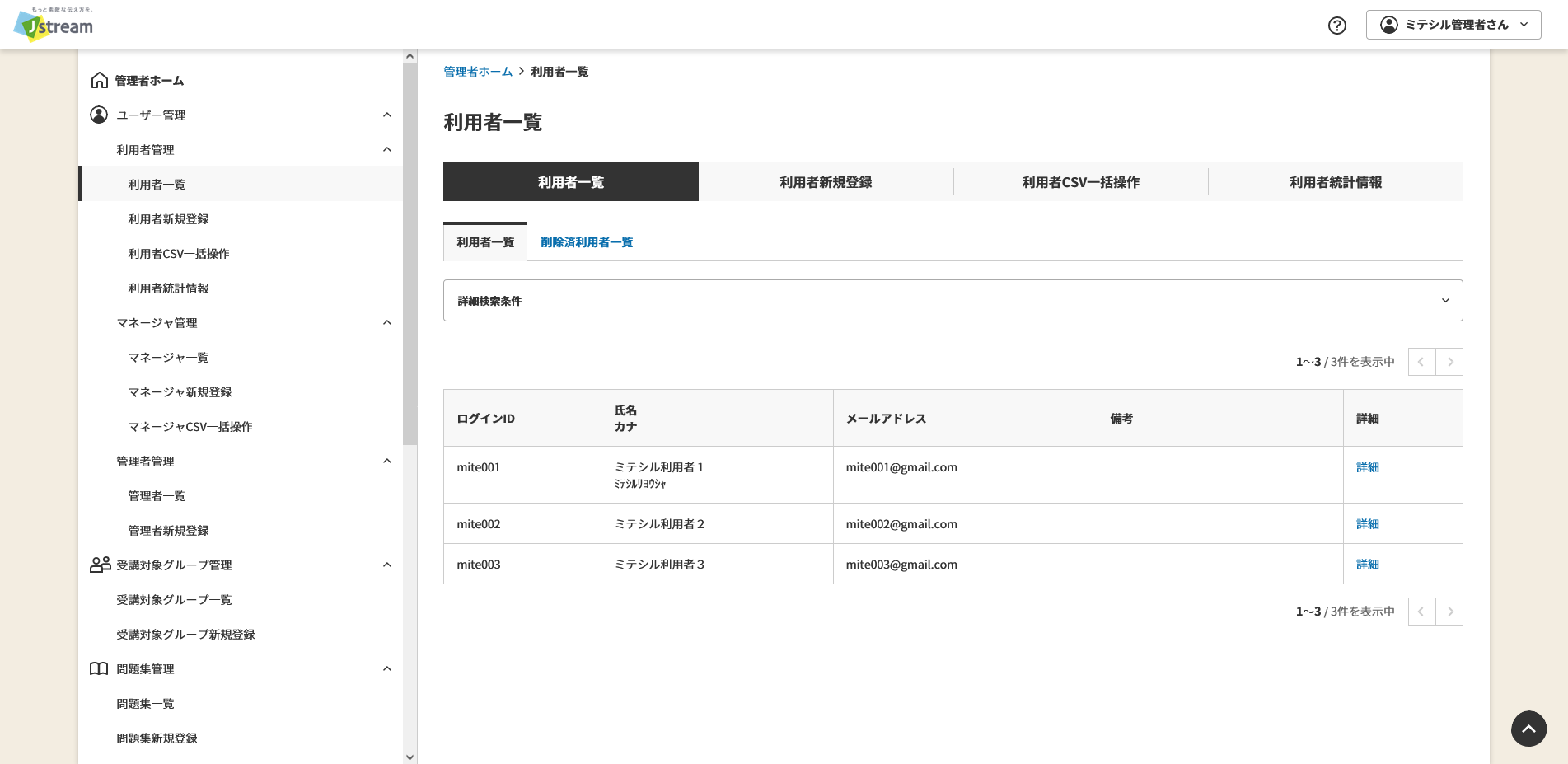Go to previous page in top pagination

[x=1421, y=362]
